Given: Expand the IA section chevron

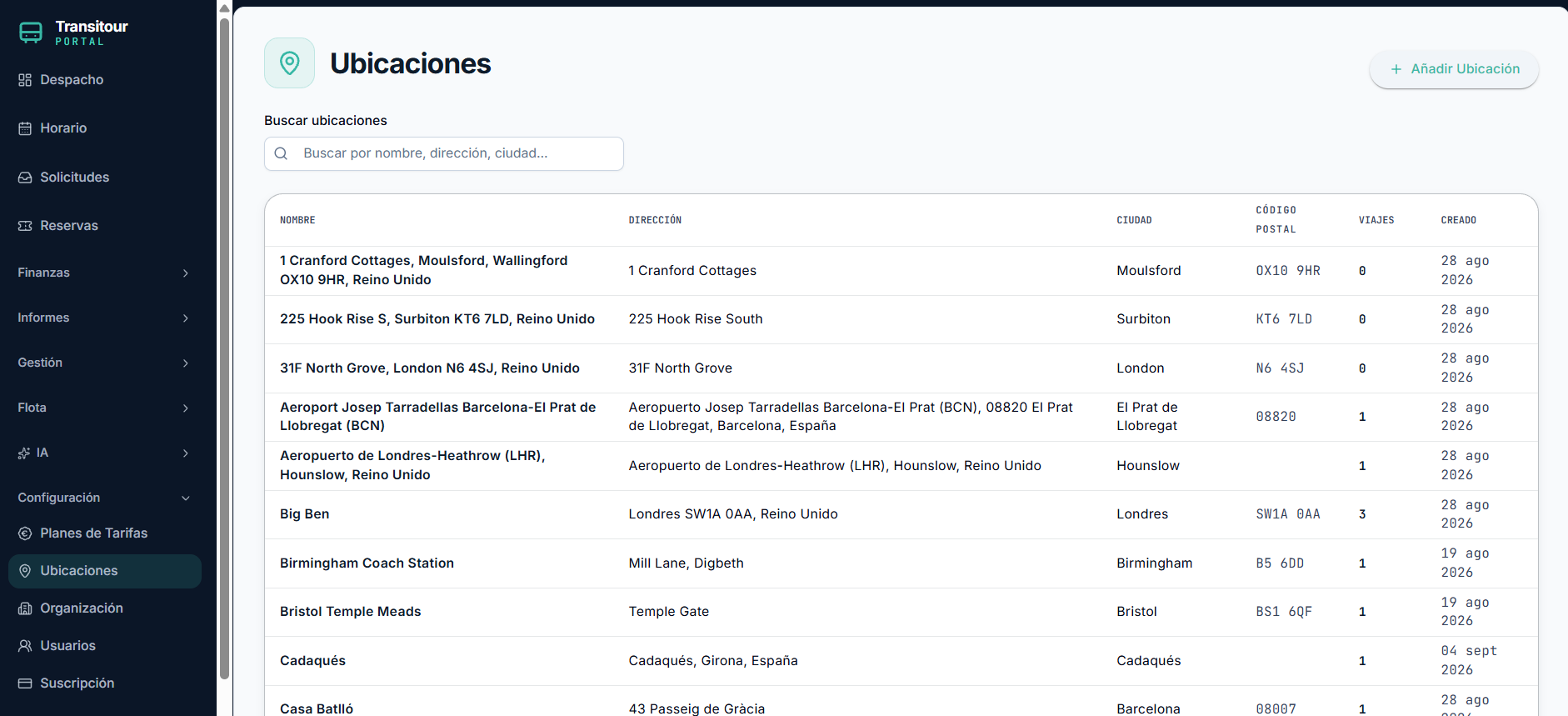Looking at the screenshot, I should point(185,453).
